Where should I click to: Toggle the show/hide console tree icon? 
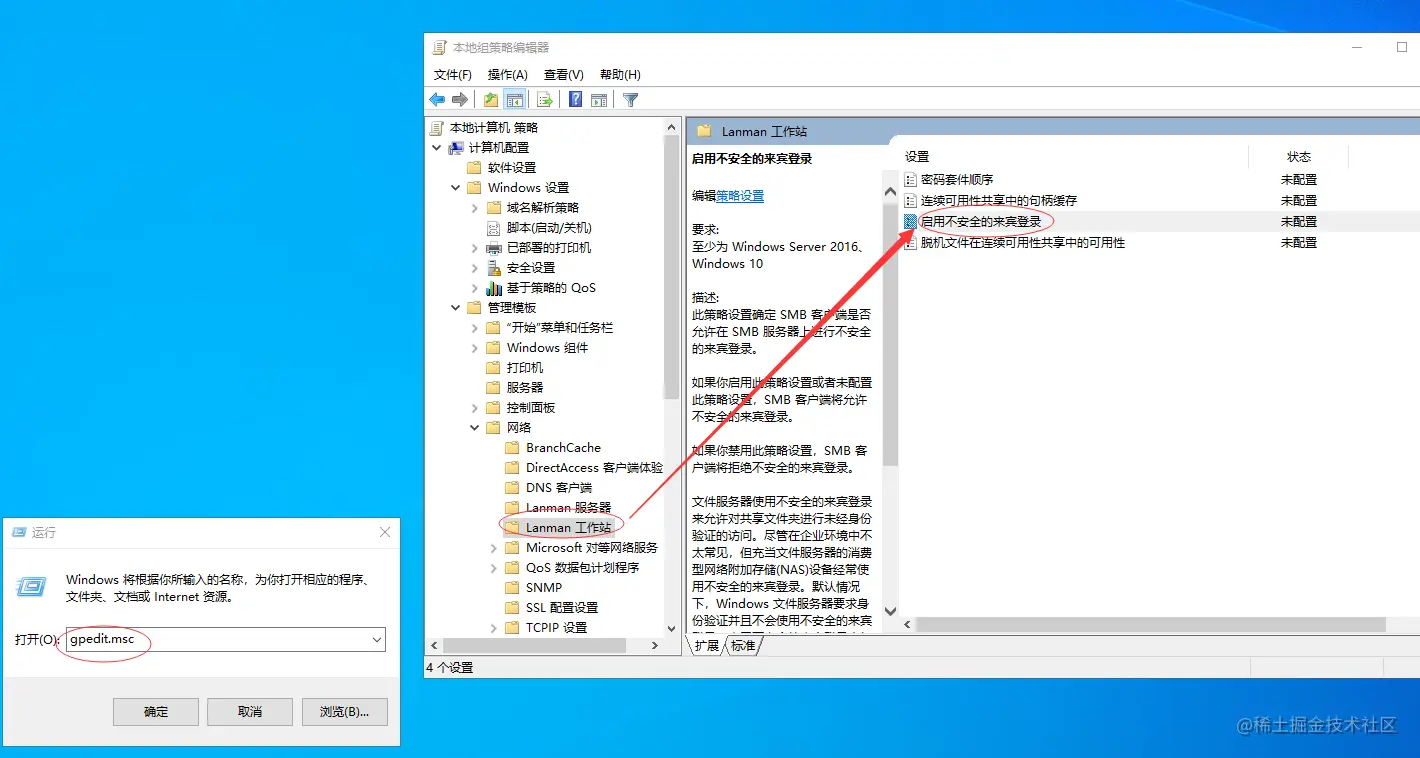coord(515,100)
